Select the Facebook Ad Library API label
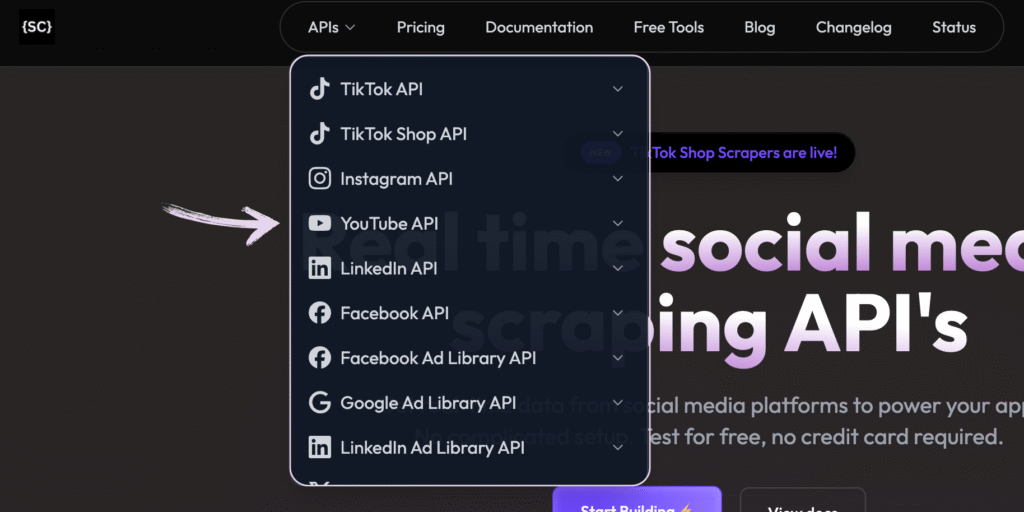The width and height of the screenshot is (1024, 512). coord(438,358)
